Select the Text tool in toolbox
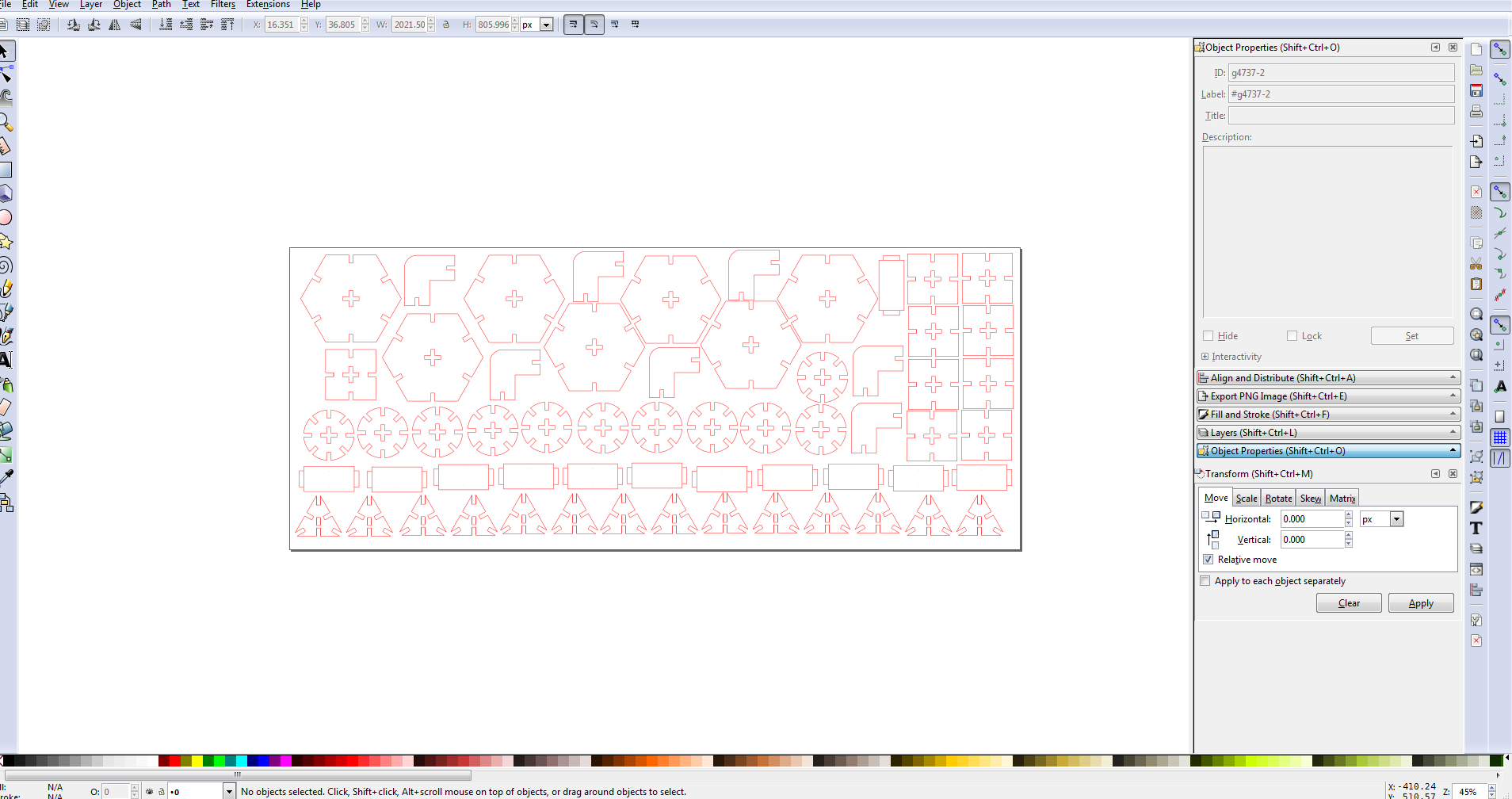1512x799 pixels. pyautogui.click(x=5, y=360)
